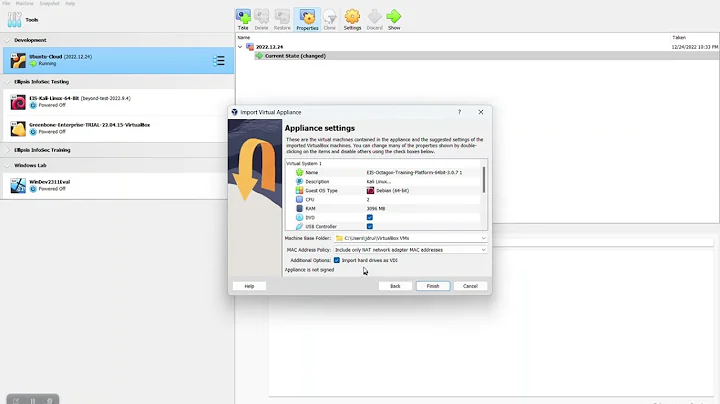Click the Take snapshot toolbar icon
The image size is (720, 404).
click(x=243, y=19)
